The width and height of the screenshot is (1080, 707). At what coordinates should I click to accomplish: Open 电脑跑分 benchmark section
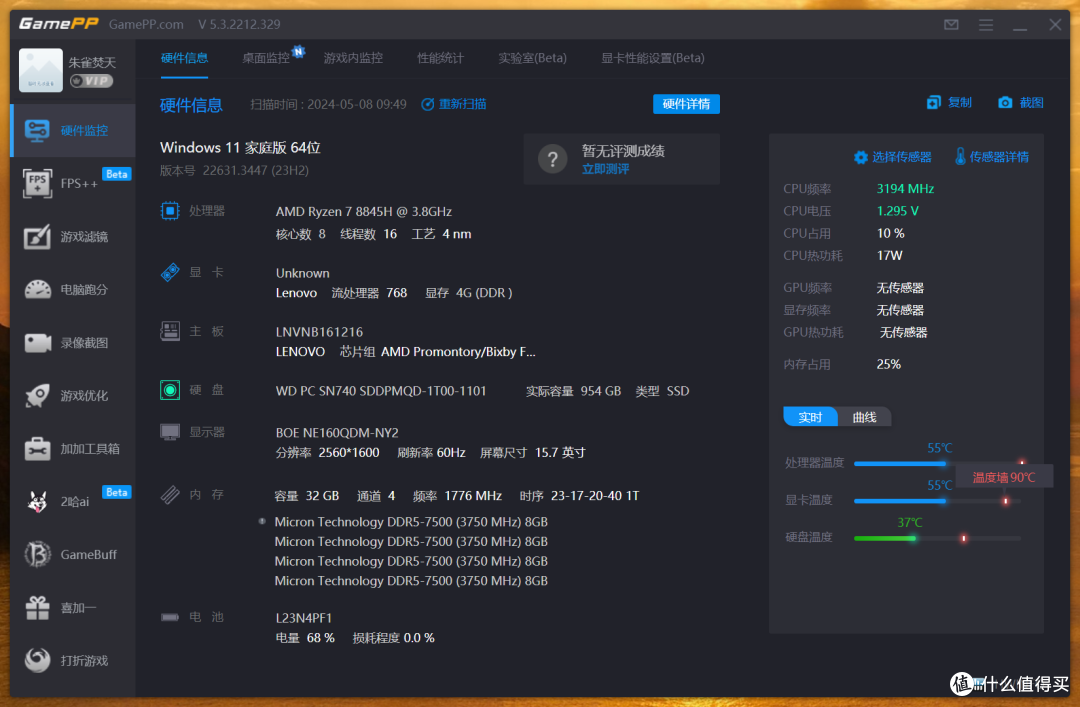click(x=72, y=290)
